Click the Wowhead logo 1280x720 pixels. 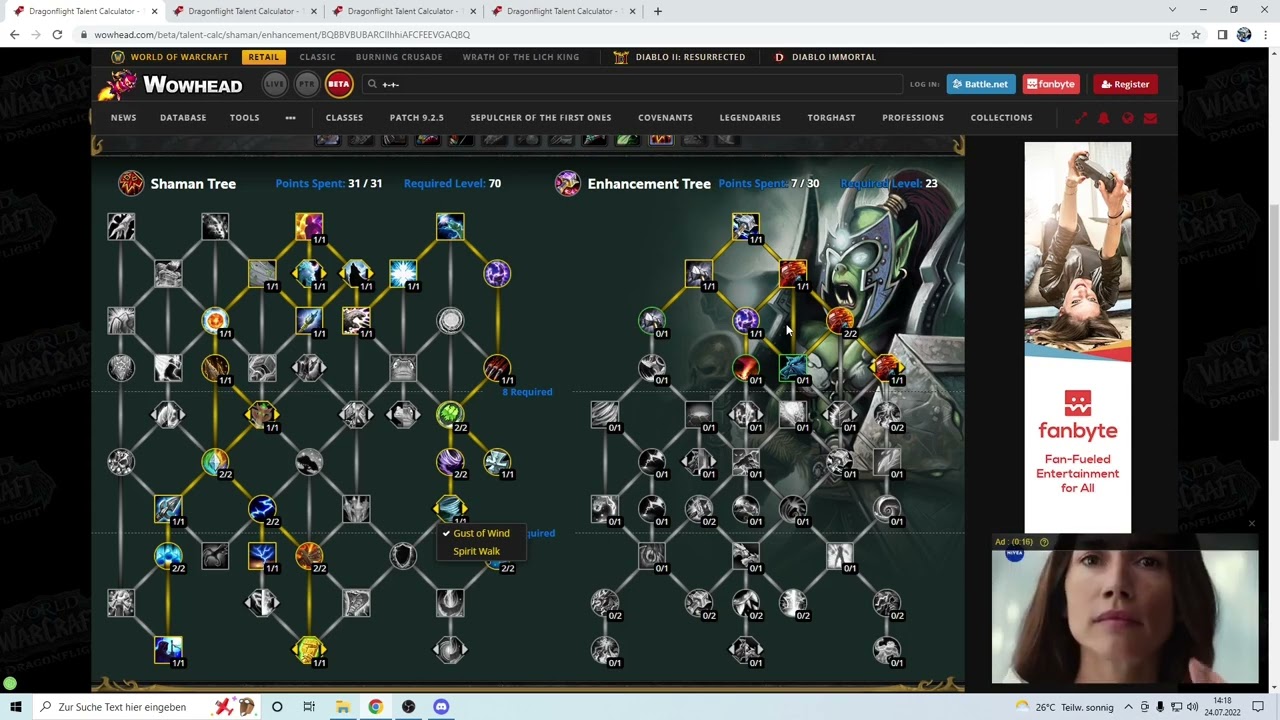tap(170, 85)
